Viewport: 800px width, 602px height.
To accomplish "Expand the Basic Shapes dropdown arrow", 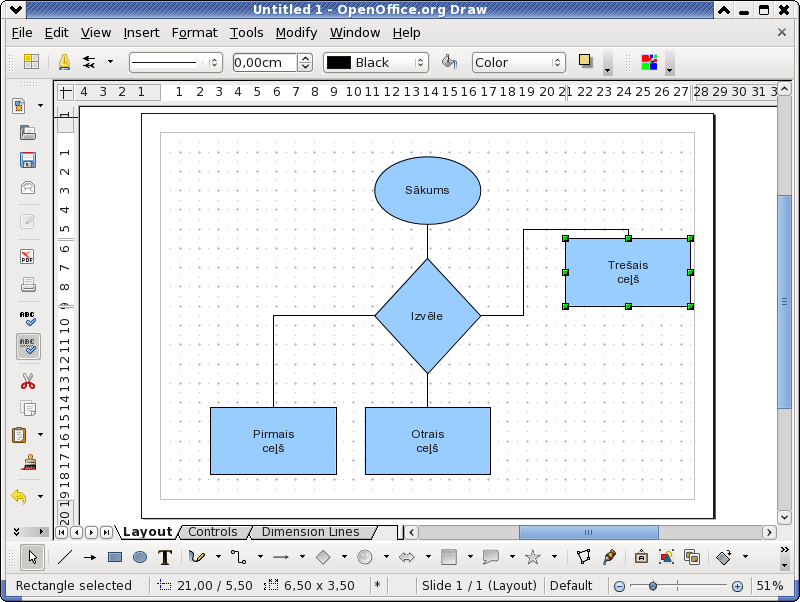I will 344,557.
